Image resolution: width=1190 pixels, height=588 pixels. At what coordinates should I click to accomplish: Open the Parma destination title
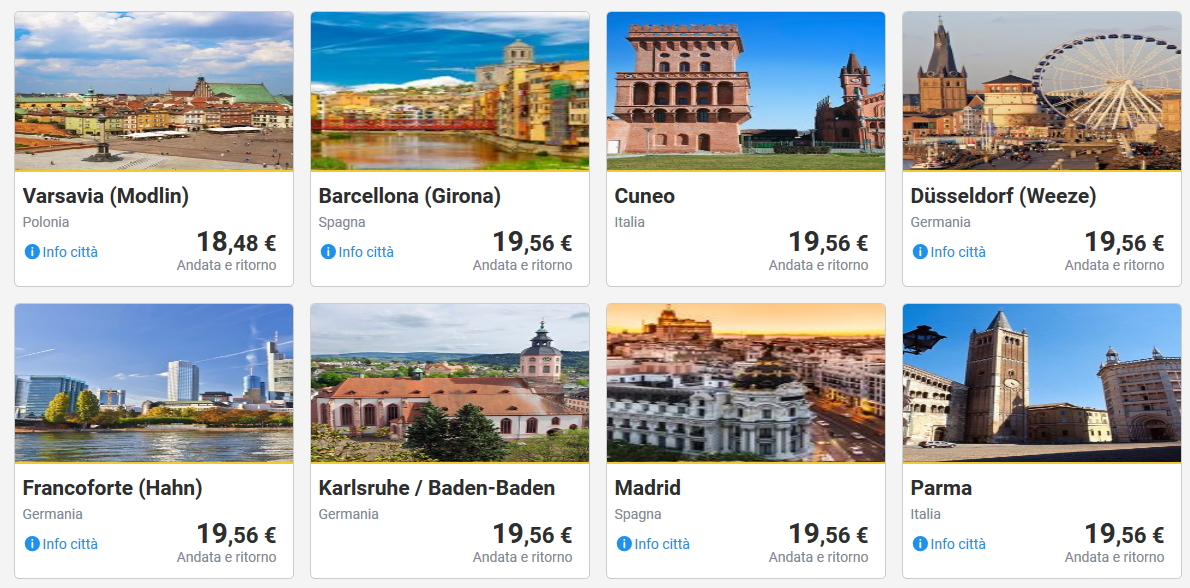pyautogui.click(x=941, y=488)
